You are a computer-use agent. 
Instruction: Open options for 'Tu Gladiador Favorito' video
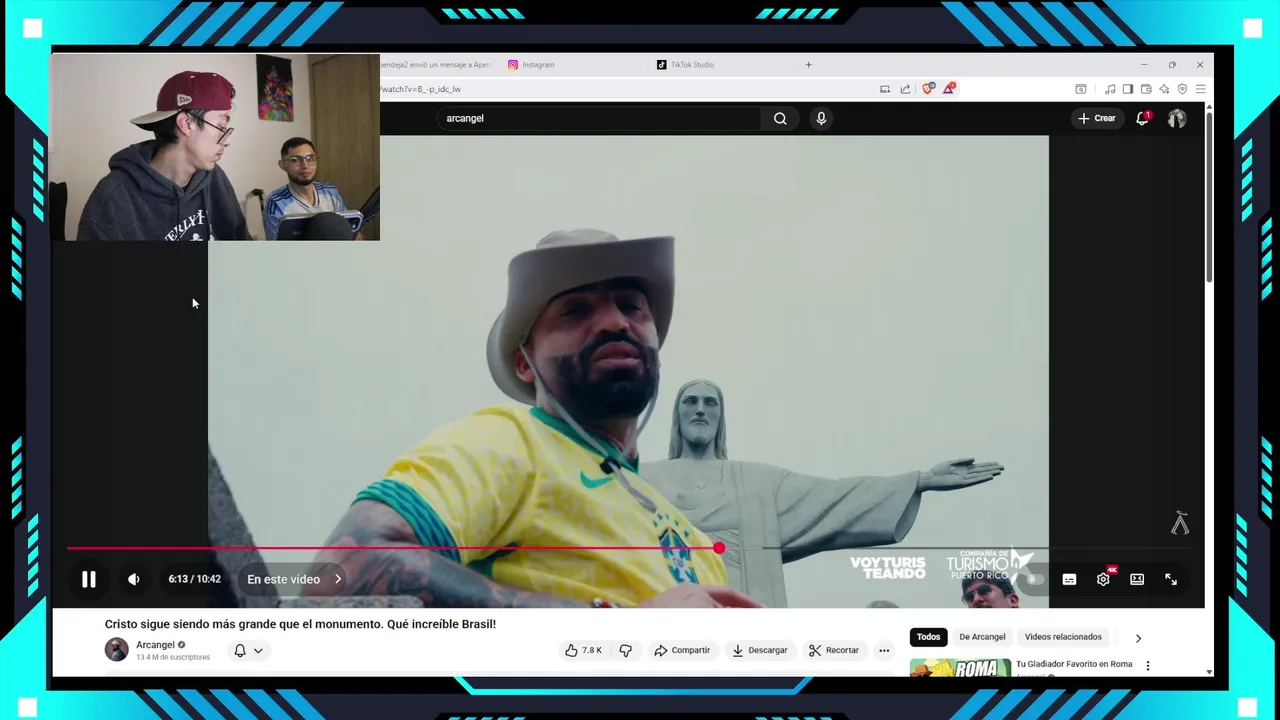click(x=1148, y=665)
